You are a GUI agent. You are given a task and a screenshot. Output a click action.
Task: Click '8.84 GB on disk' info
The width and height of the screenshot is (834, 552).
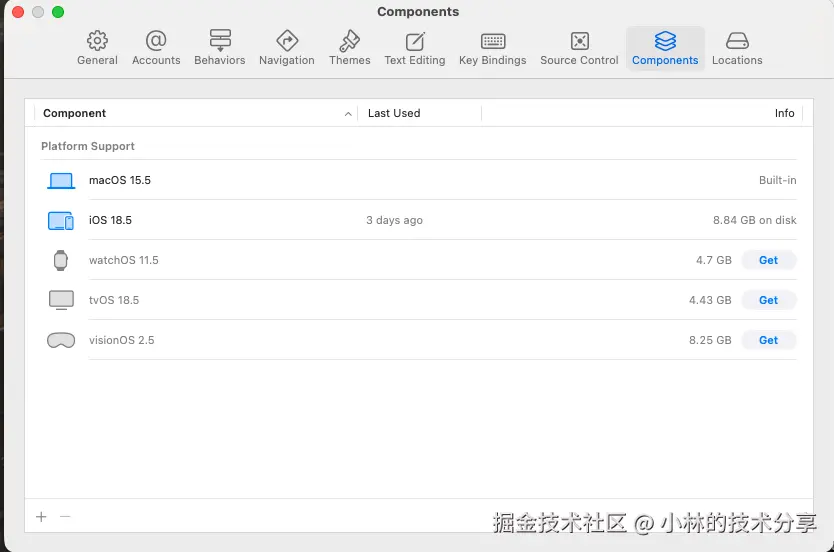[755, 220]
